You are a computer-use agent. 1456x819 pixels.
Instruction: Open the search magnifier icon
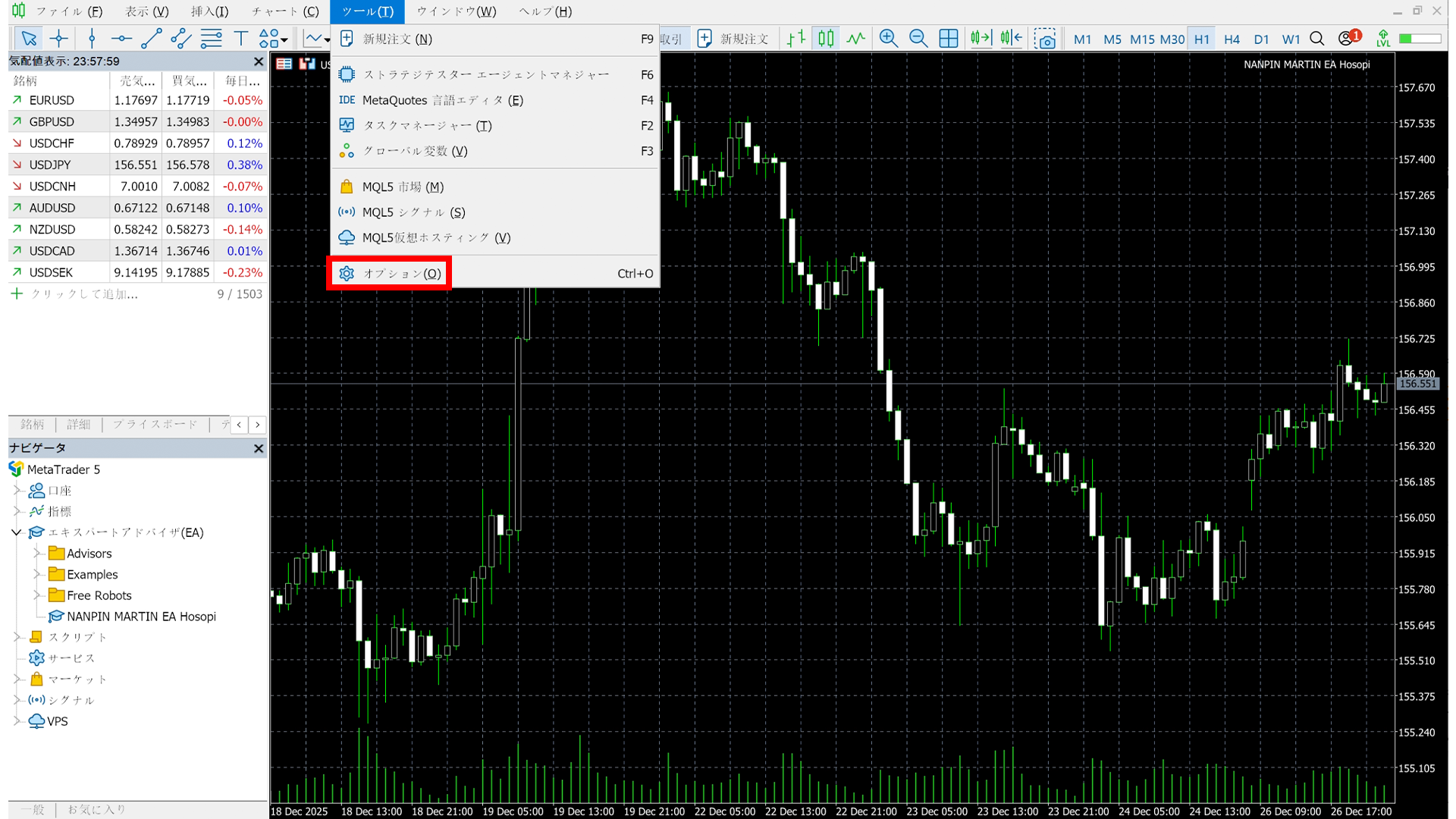(1317, 39)
